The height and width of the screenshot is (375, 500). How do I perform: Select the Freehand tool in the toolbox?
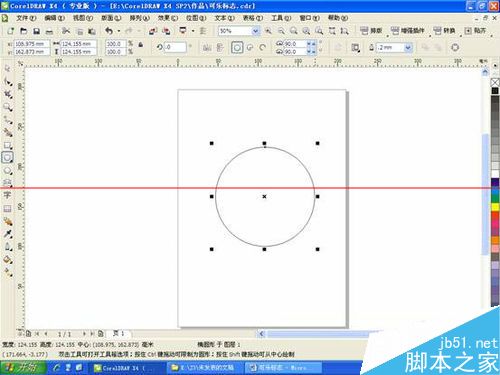tap(7, 120)
